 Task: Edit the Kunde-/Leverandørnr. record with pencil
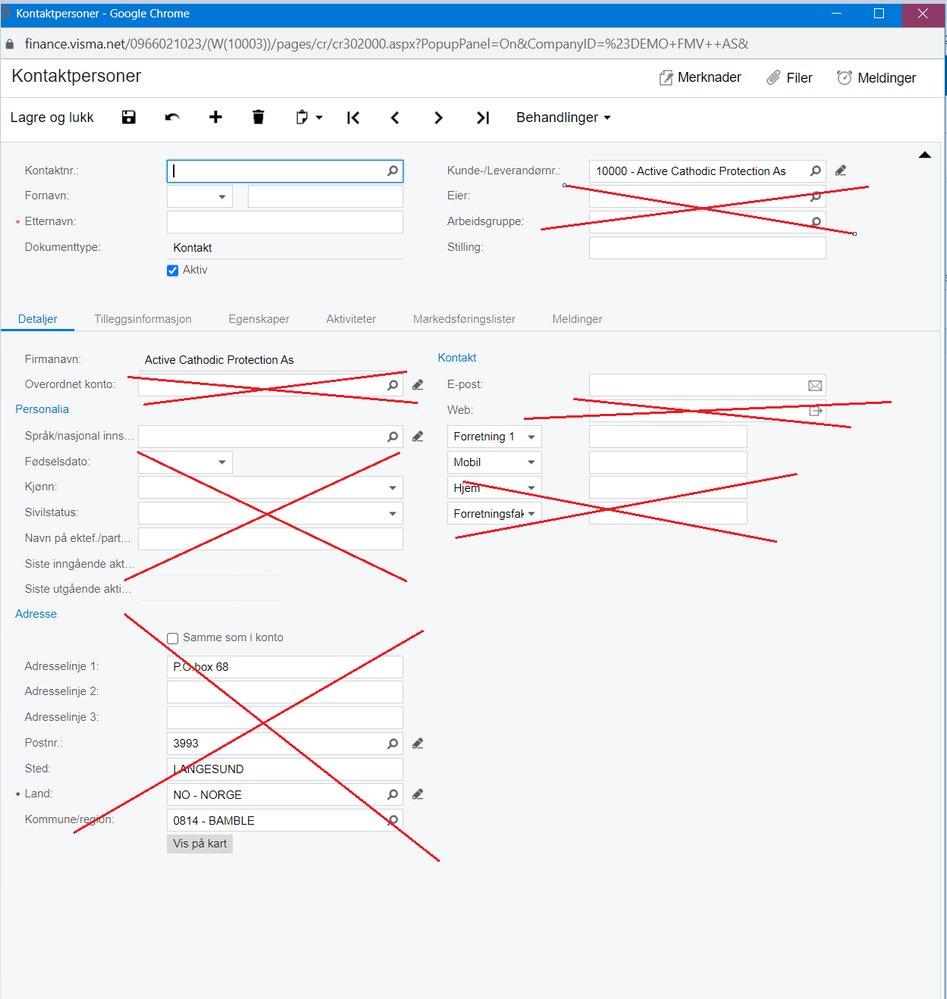(841, 171)
